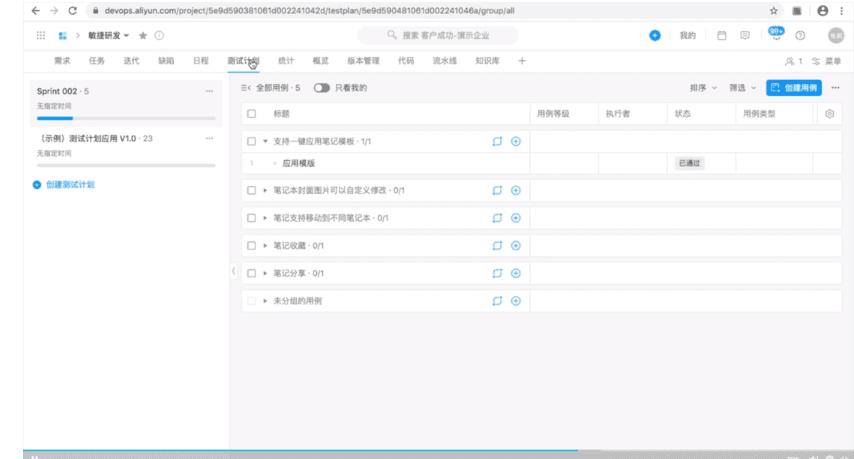Open the more options dots beside 创建用例
854x459 pixels.
pos(835,88)
